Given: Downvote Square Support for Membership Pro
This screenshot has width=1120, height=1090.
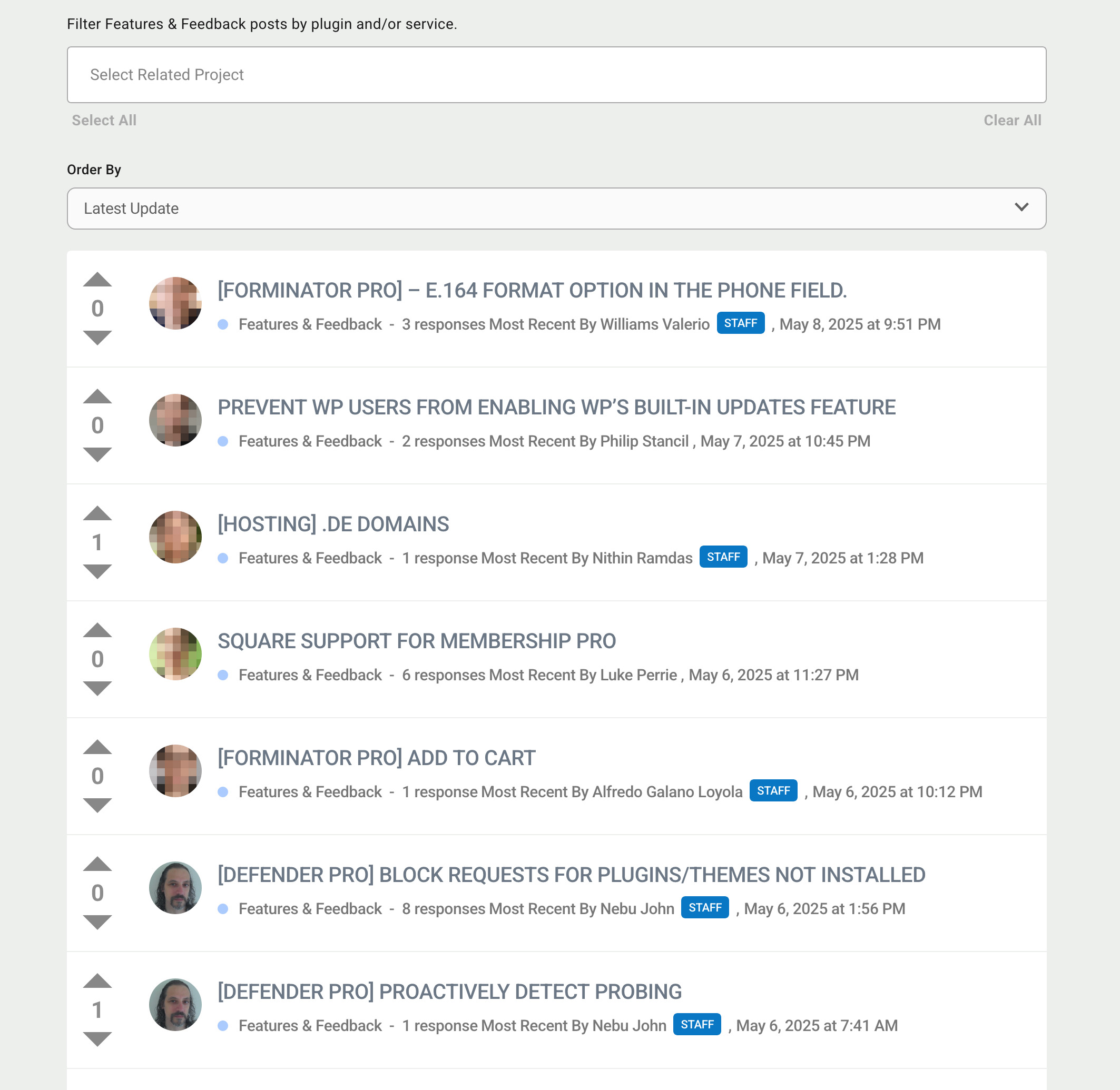Looking at the screenshot, I should [97, 688].
